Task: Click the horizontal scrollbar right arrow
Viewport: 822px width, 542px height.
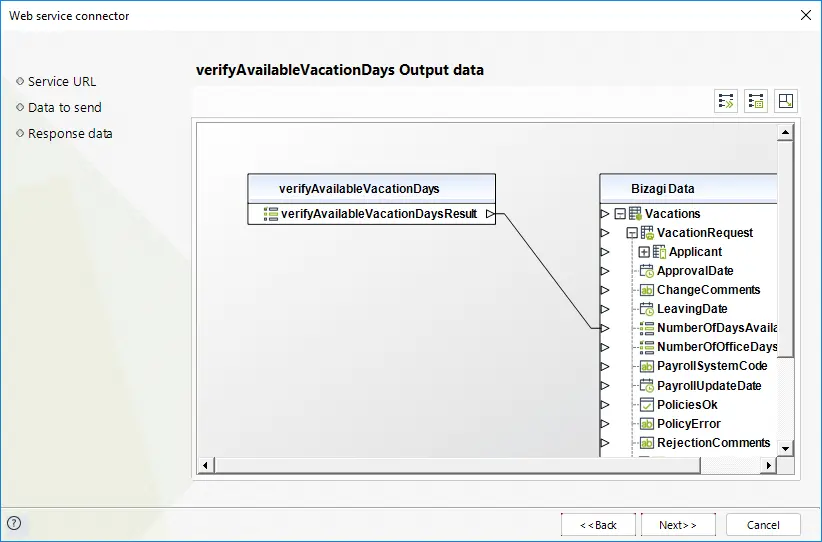Action: point(769,465)
